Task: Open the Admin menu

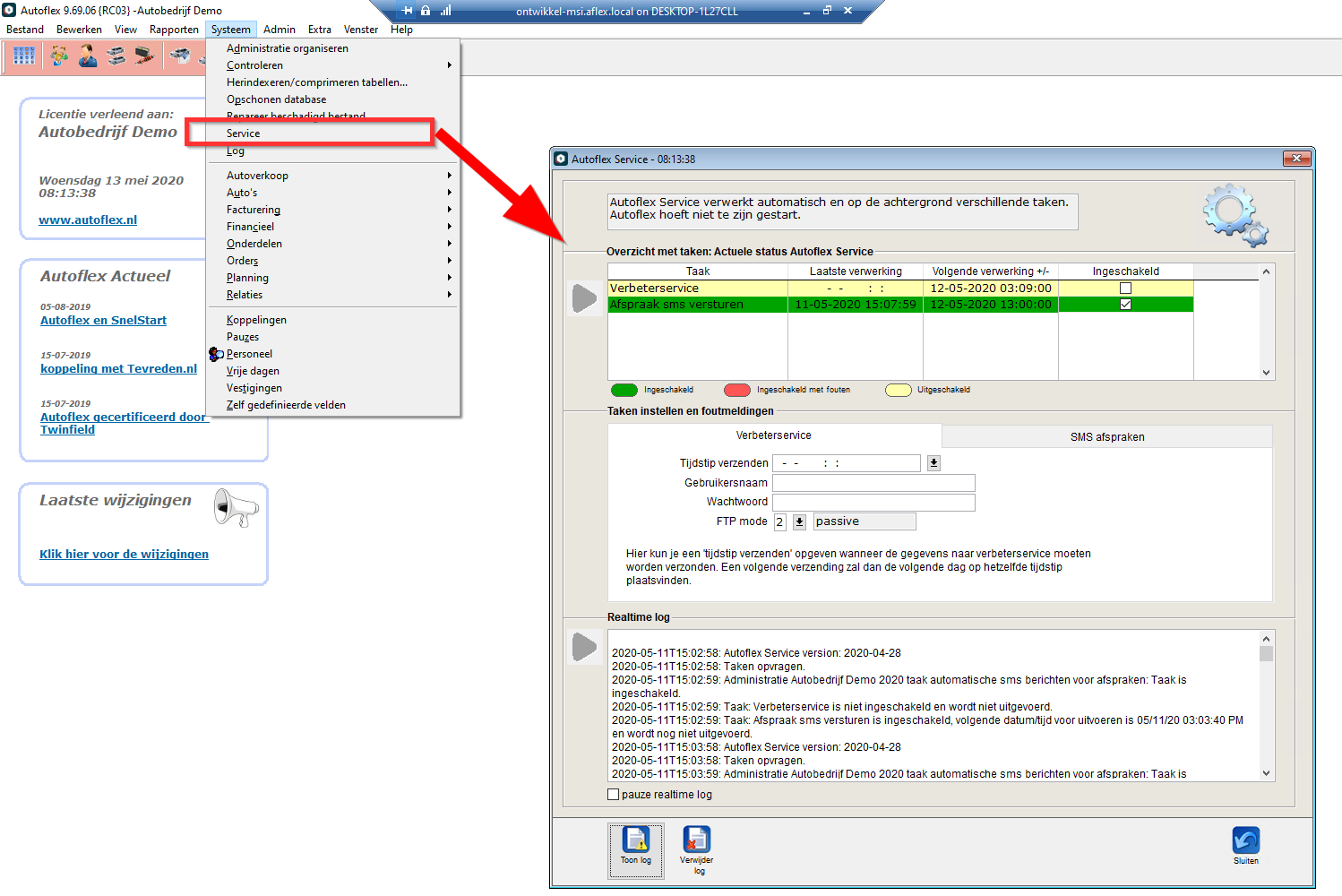Action: tap(280, 30)
